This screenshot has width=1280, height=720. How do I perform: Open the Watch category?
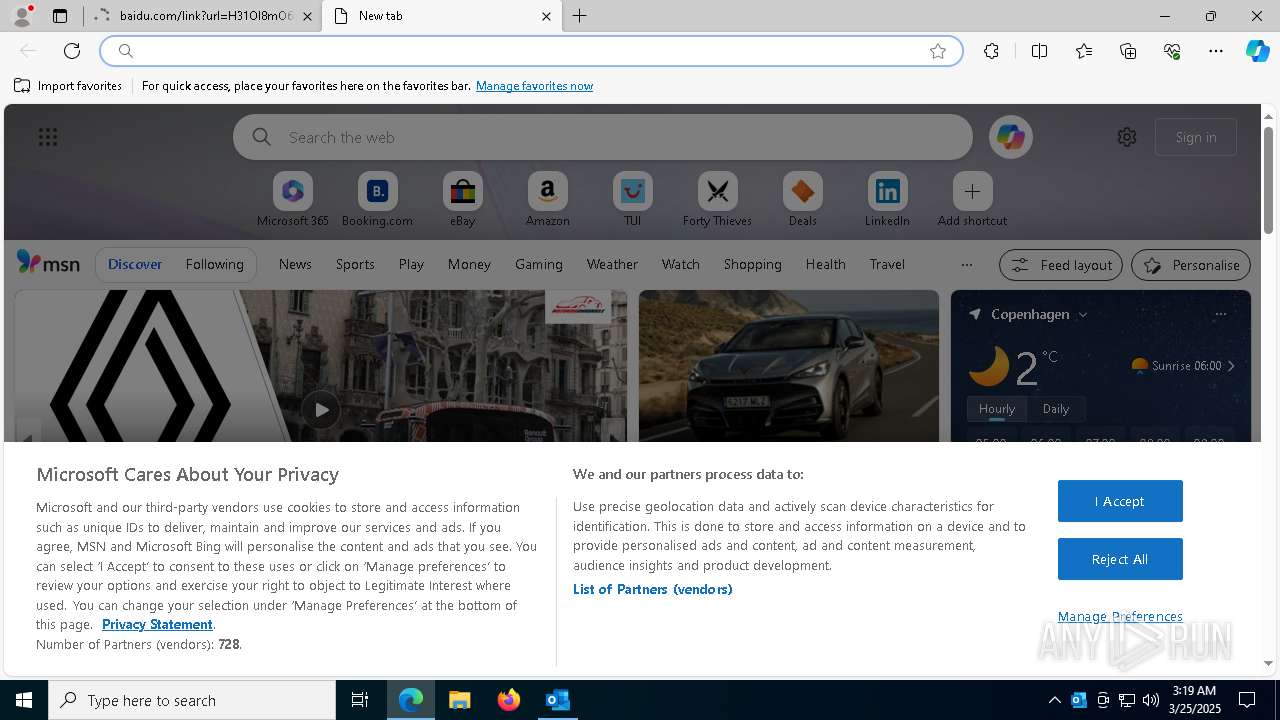680,264
